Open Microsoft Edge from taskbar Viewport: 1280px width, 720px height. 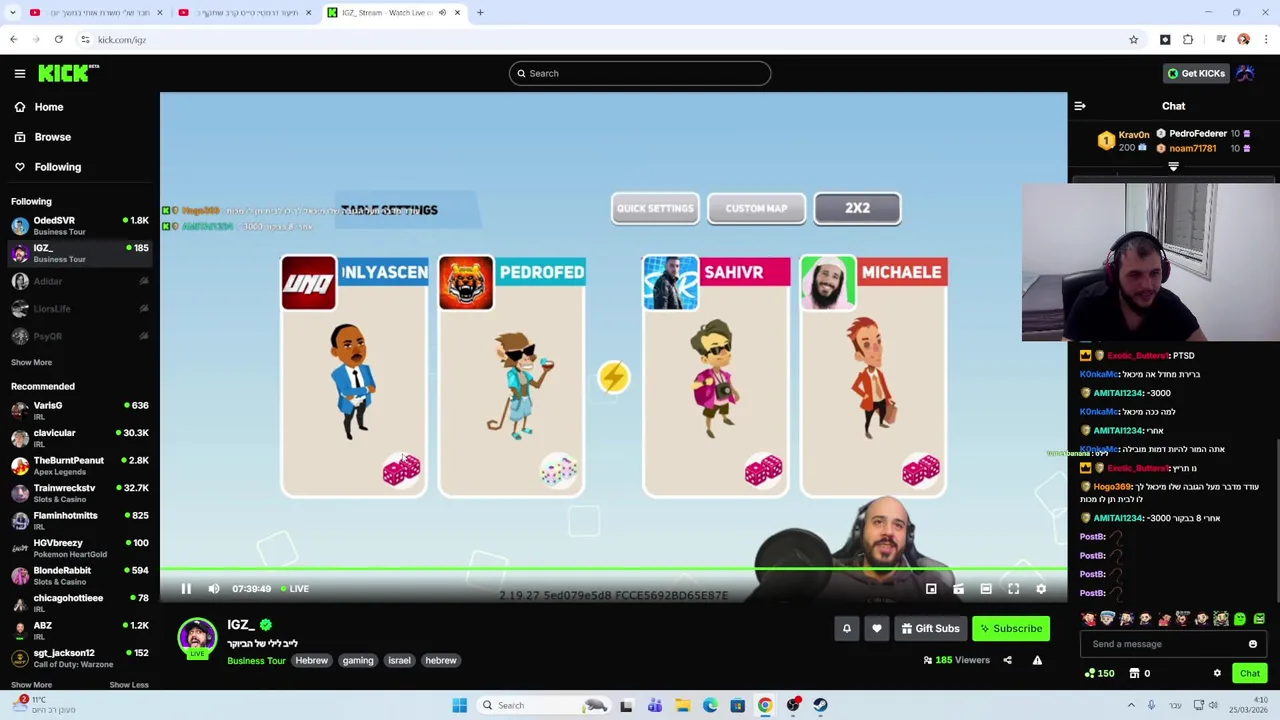point(710,705)
